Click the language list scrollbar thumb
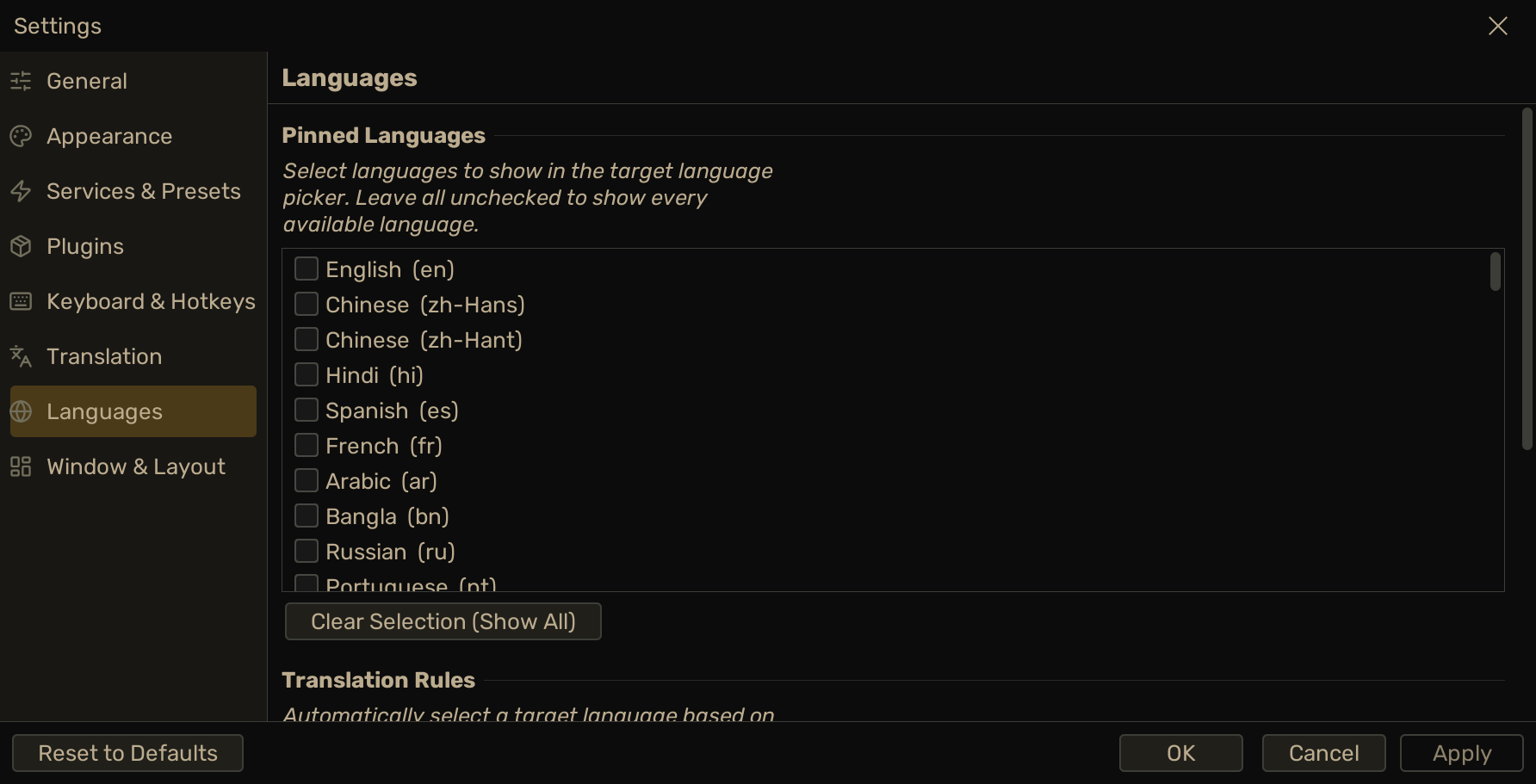 click(1496, 271)
